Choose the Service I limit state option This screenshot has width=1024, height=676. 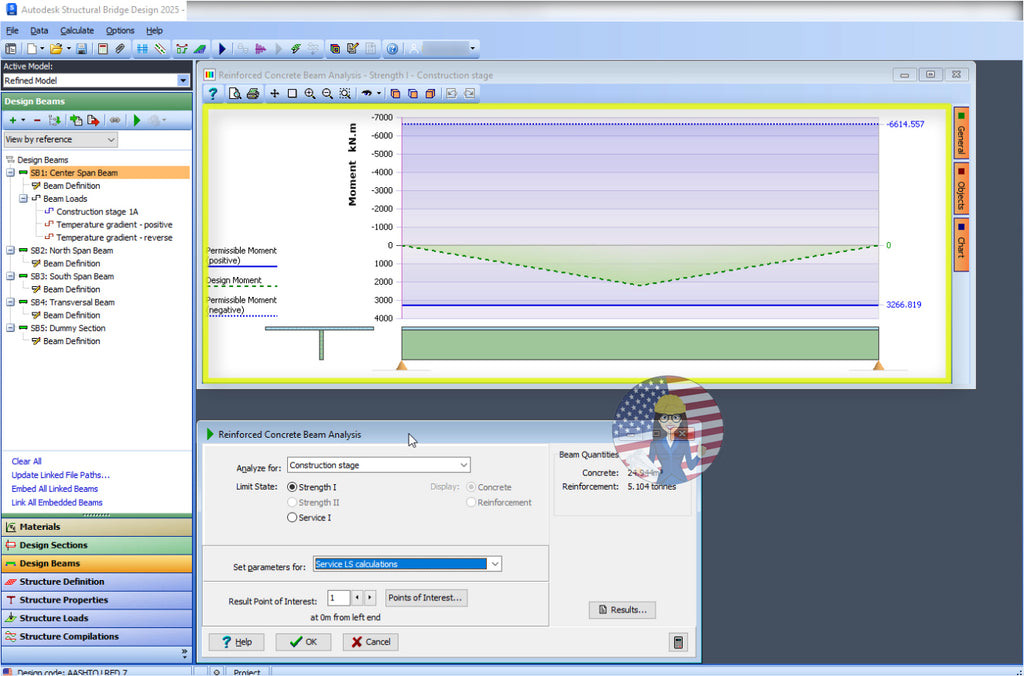(290, 518)
